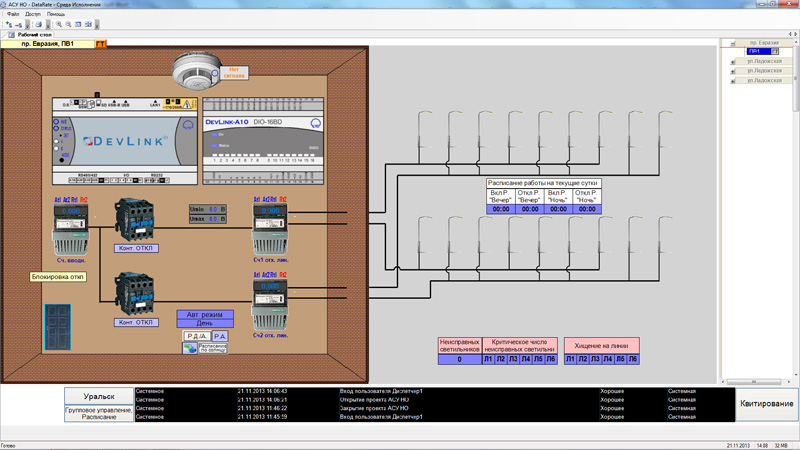Collapse the пр. Евразия tree node
800x450 pixels.
point(733,43)
